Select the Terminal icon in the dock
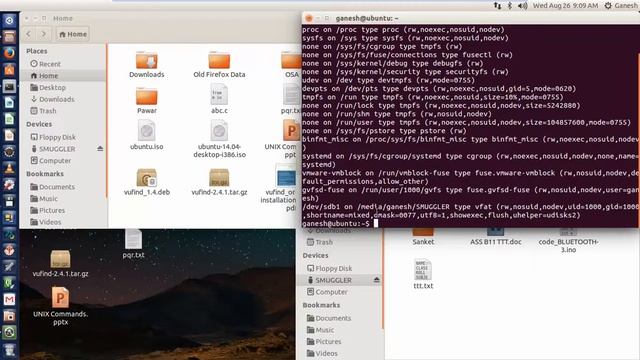This screenshot has width=640, height=360. (x=9, y=86)
